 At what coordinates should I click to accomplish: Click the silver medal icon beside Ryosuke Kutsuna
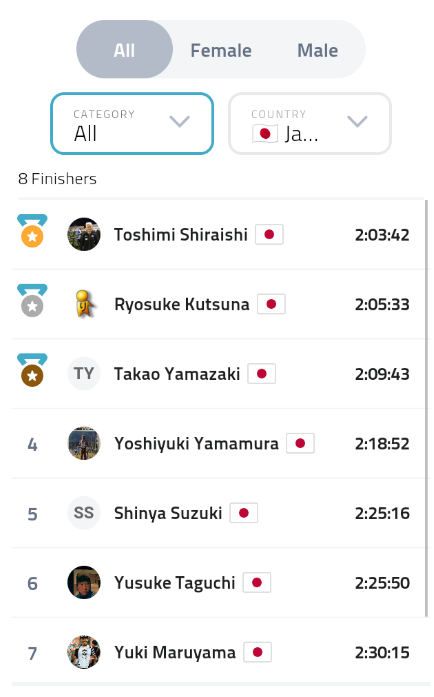point(32,300)
